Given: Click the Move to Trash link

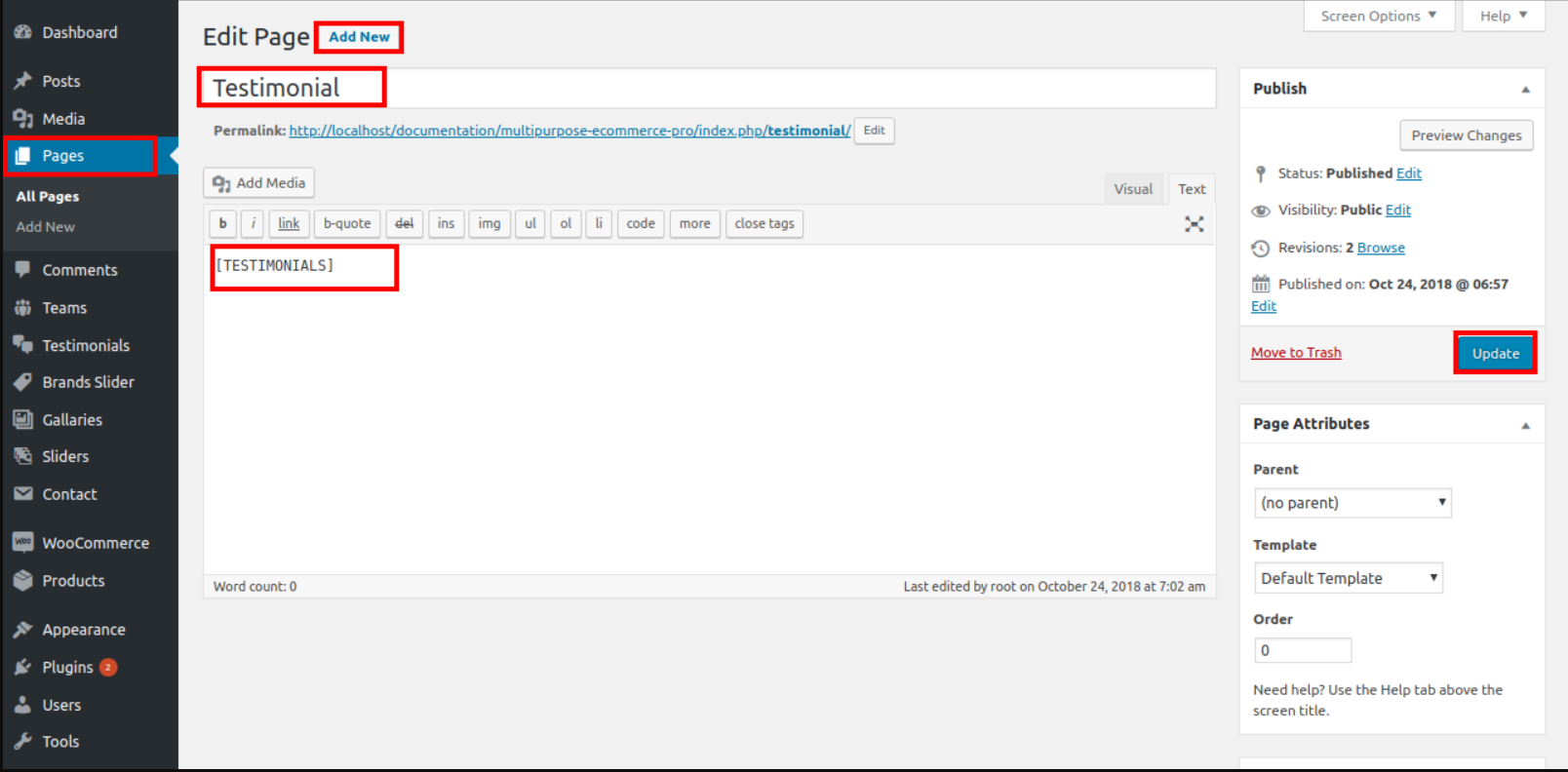Looking at the screenshot, I should 1296,353.
